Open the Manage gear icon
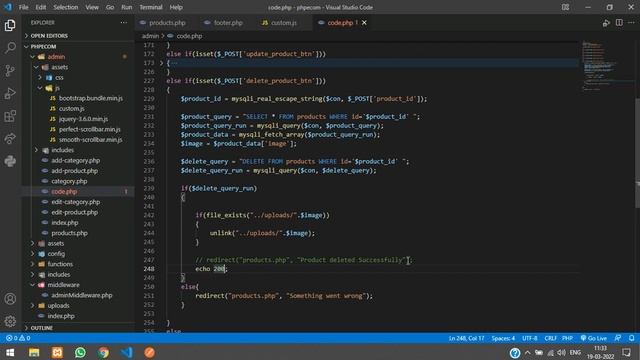 [10, 321]
